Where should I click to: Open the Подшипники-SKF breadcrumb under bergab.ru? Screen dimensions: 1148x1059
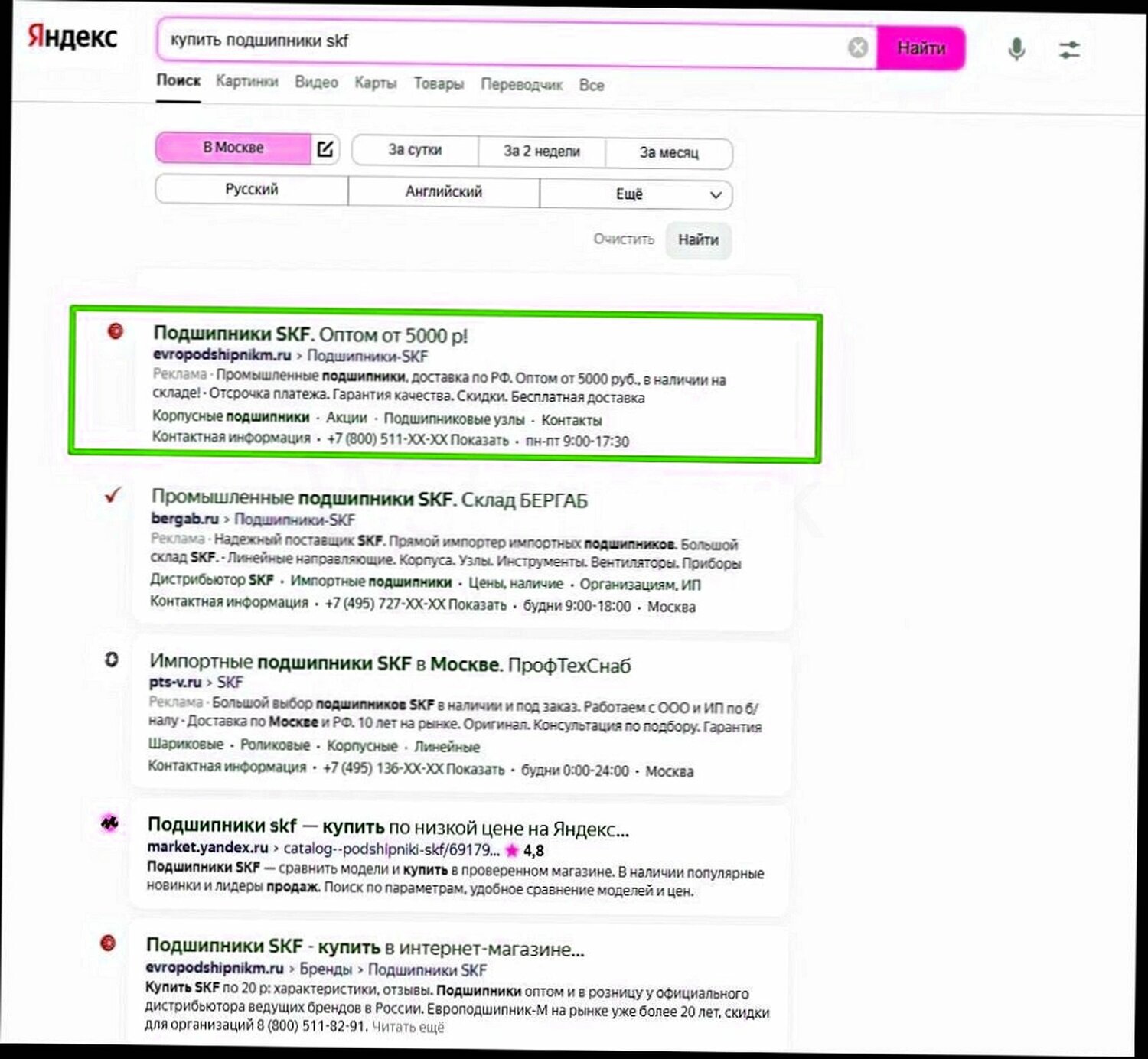click(295, 520)
